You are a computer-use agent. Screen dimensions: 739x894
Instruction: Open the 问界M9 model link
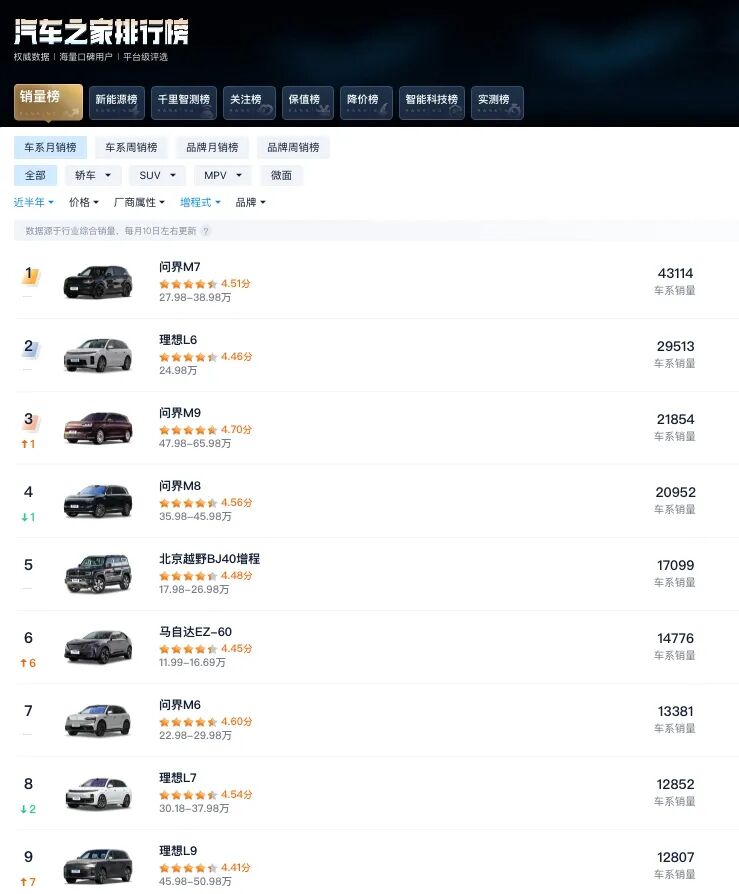pyautogui.click(x=180, y=413)
